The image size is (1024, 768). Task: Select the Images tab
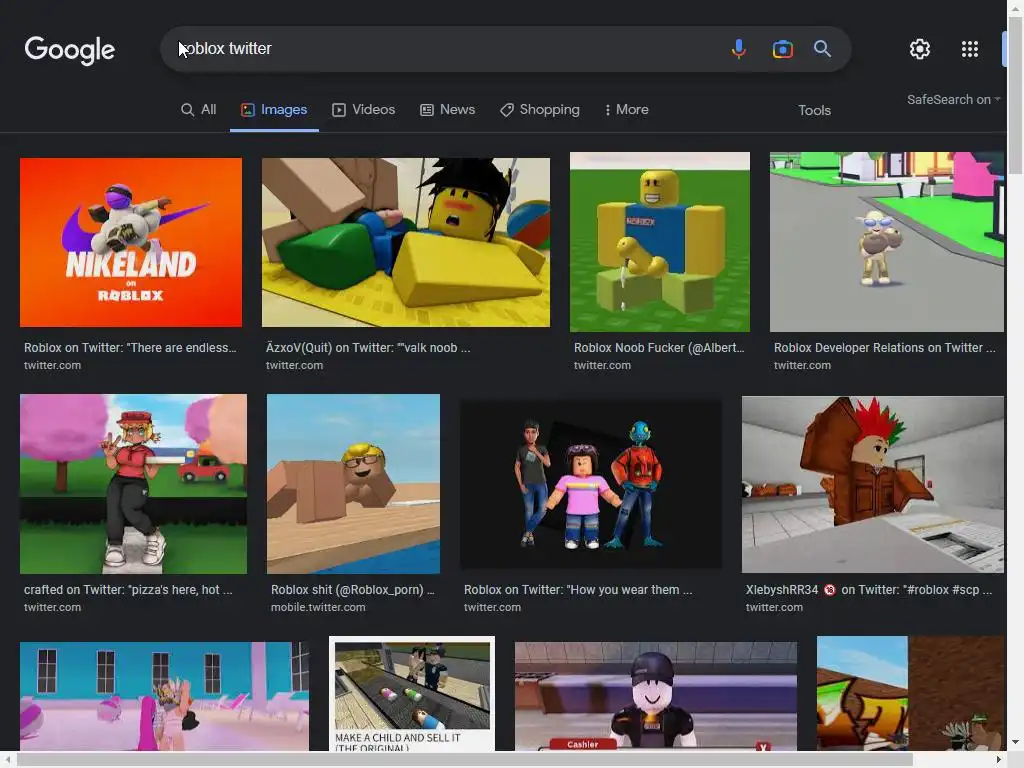[x=274, y=110]
